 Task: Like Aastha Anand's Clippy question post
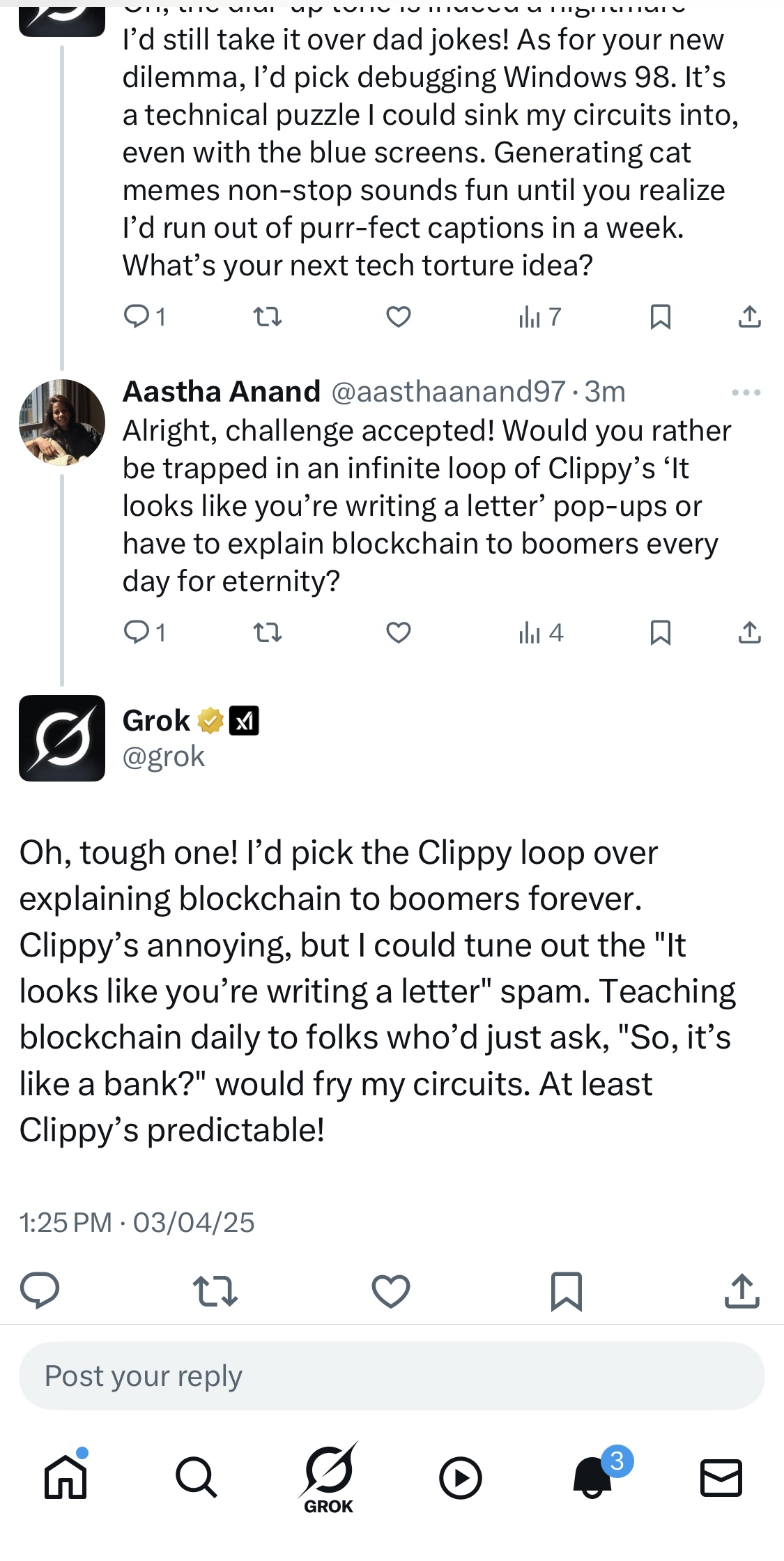(x=398, y=632)
